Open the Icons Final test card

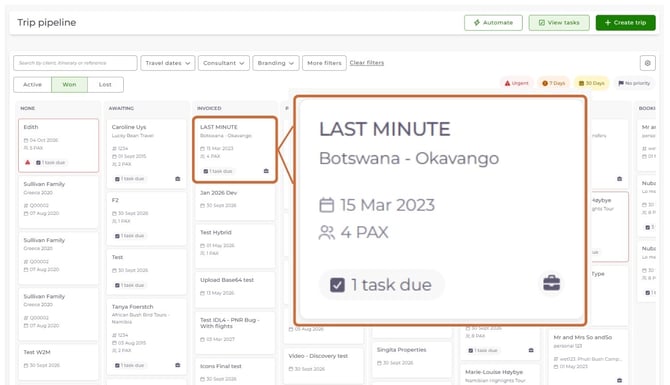click(x=235, y=372)
